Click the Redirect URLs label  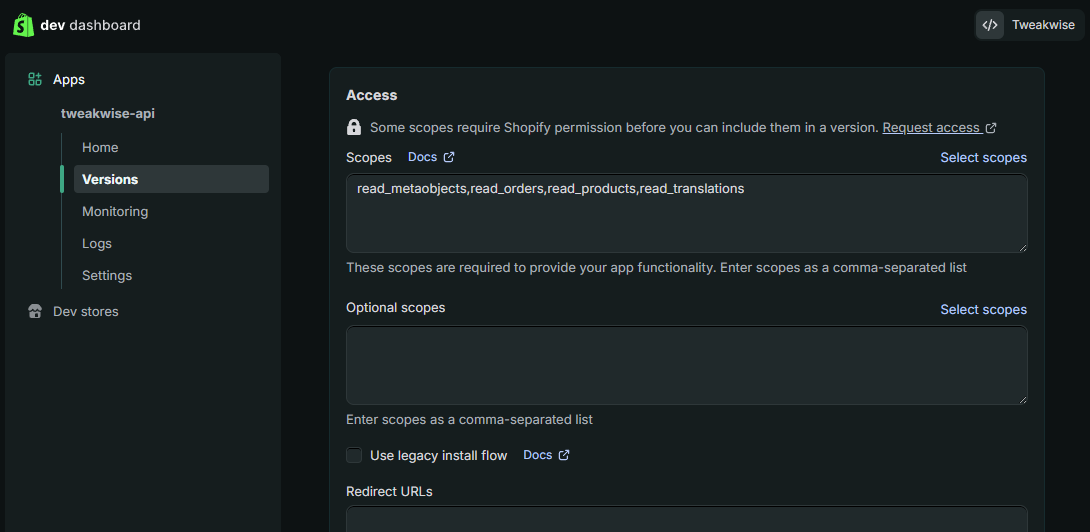[x=389, y=492]
